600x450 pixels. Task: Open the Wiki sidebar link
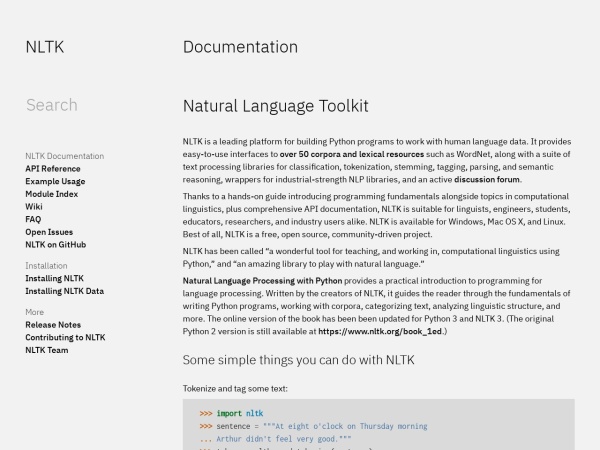click(x=34, y=207)
